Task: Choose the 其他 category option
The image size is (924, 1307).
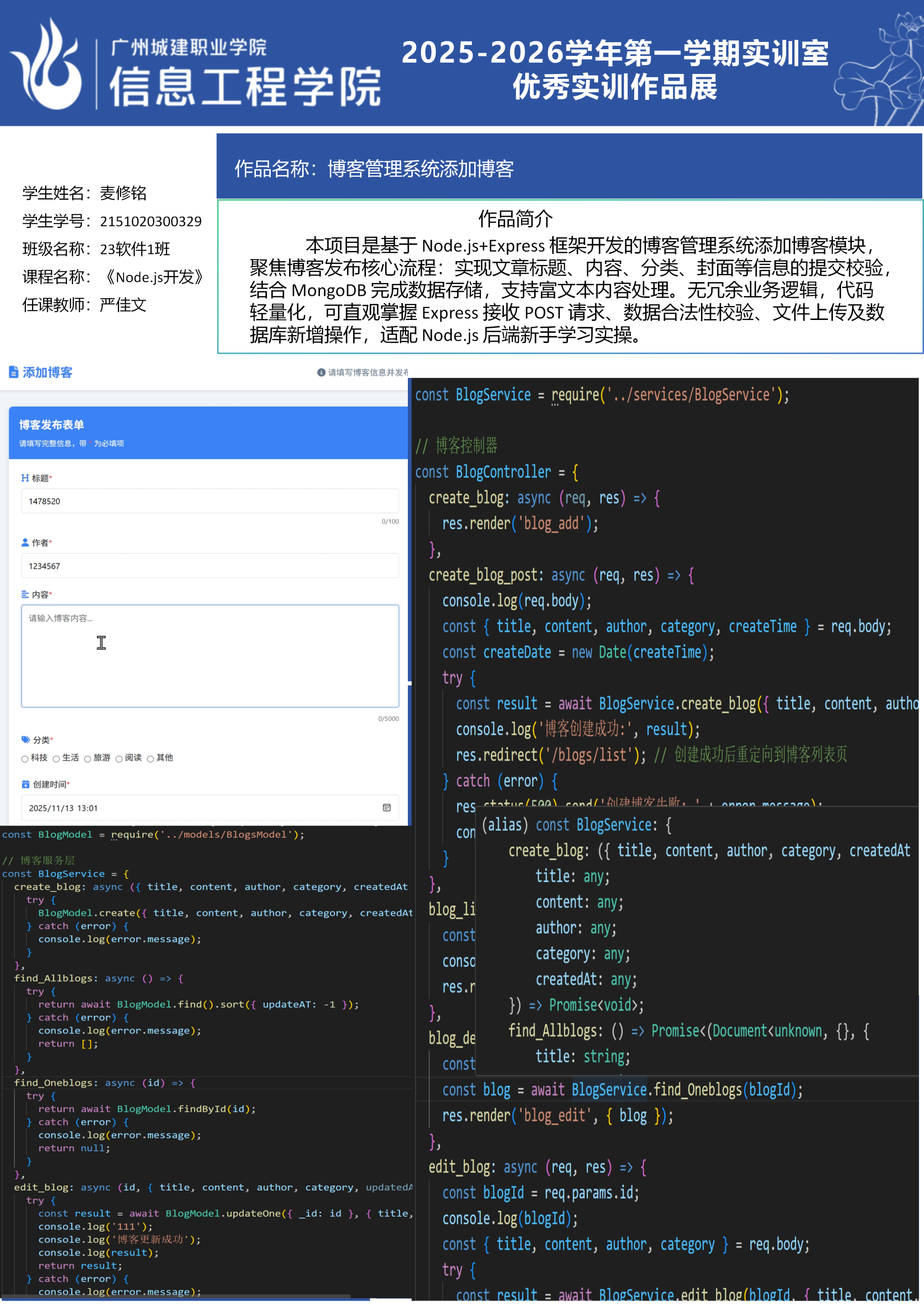Action: [x=150, y=758]
